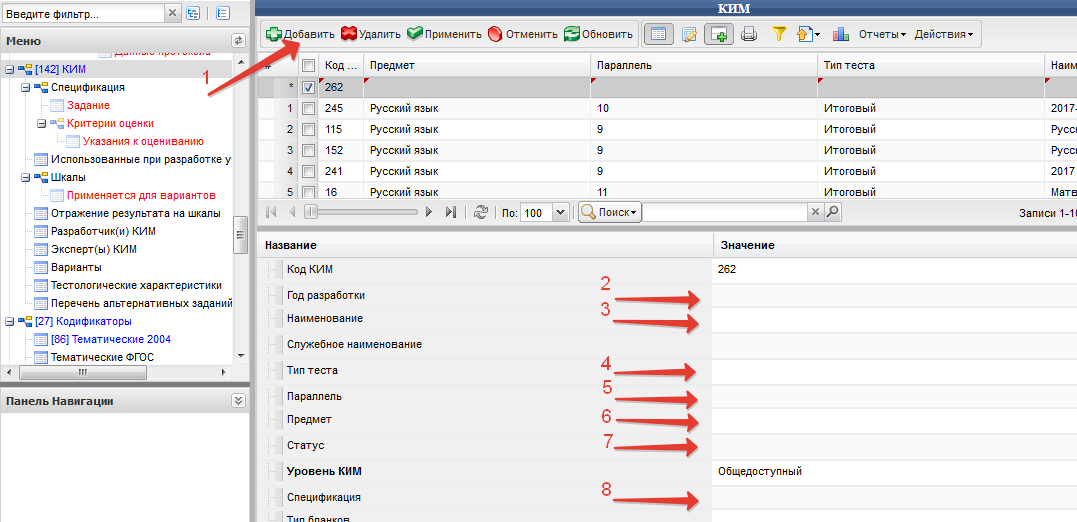Collapse the Спецификация tree node
The height and width of the screenshot is (522, 1077).
[25, 87]
